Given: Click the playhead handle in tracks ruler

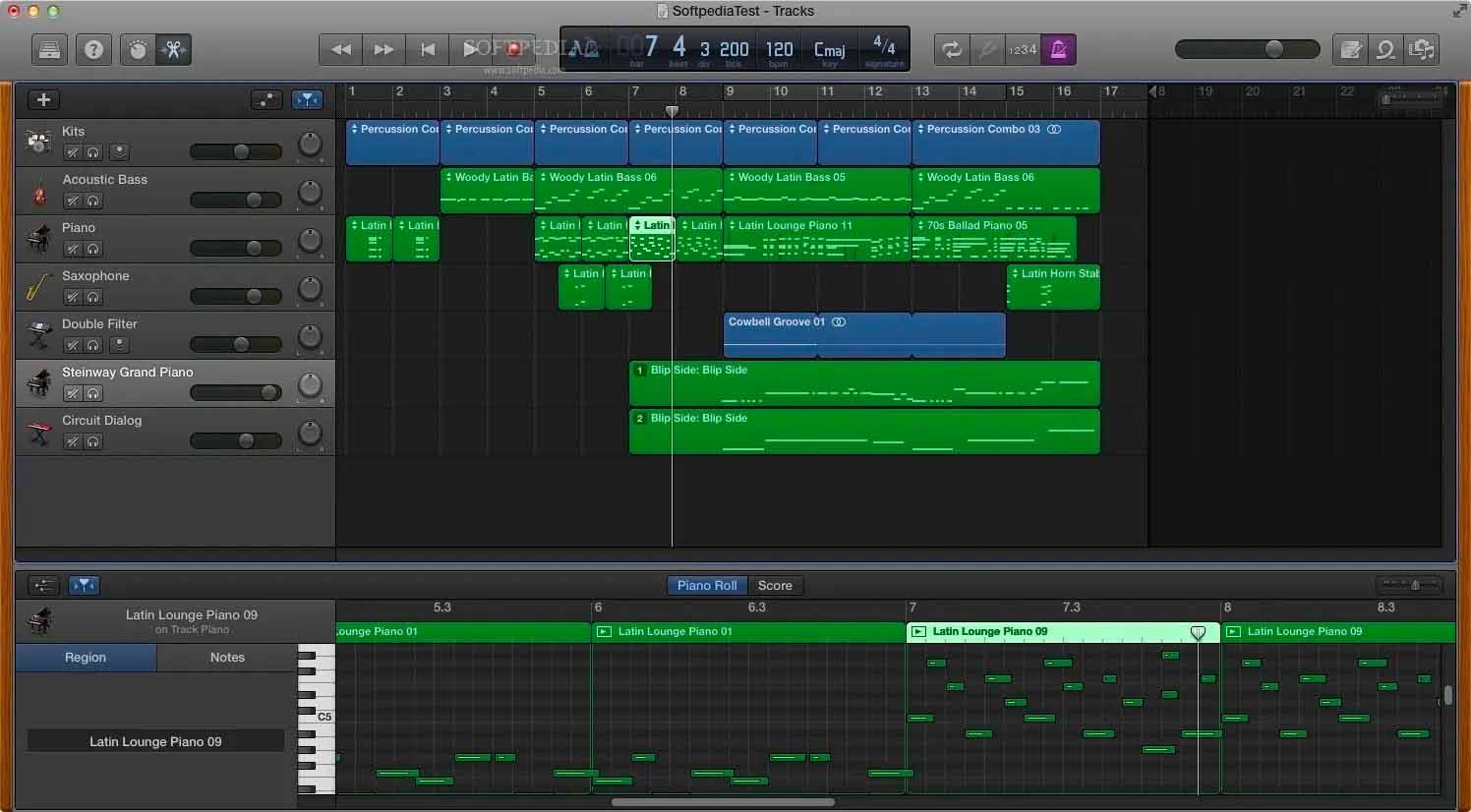Looking at the screenshot, I should click(x=672, y=111).
